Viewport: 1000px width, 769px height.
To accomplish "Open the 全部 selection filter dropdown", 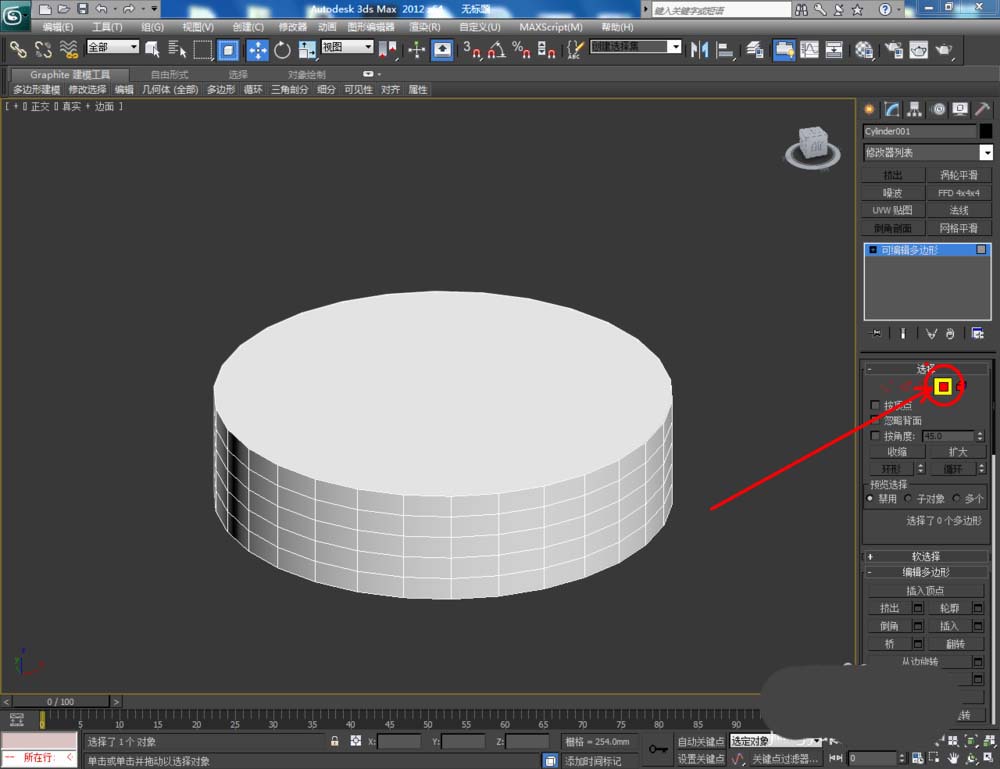I will [113, 47].
